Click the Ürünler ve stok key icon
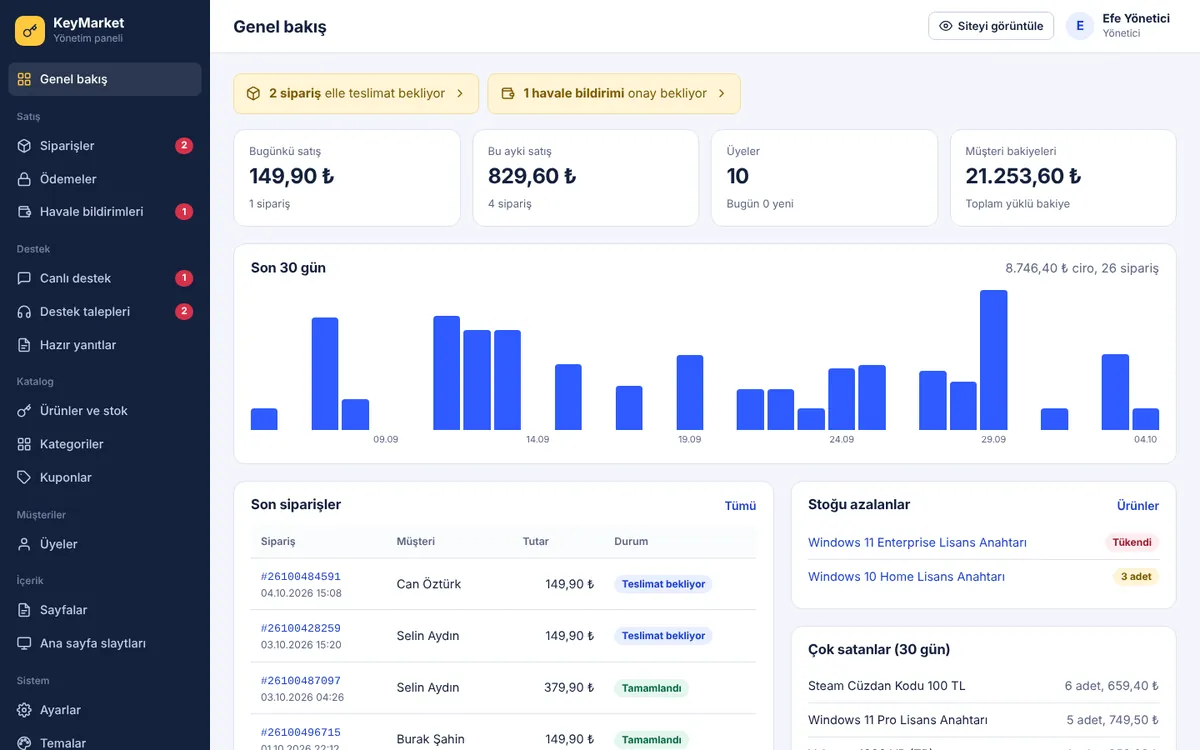 tap(25, 411)
